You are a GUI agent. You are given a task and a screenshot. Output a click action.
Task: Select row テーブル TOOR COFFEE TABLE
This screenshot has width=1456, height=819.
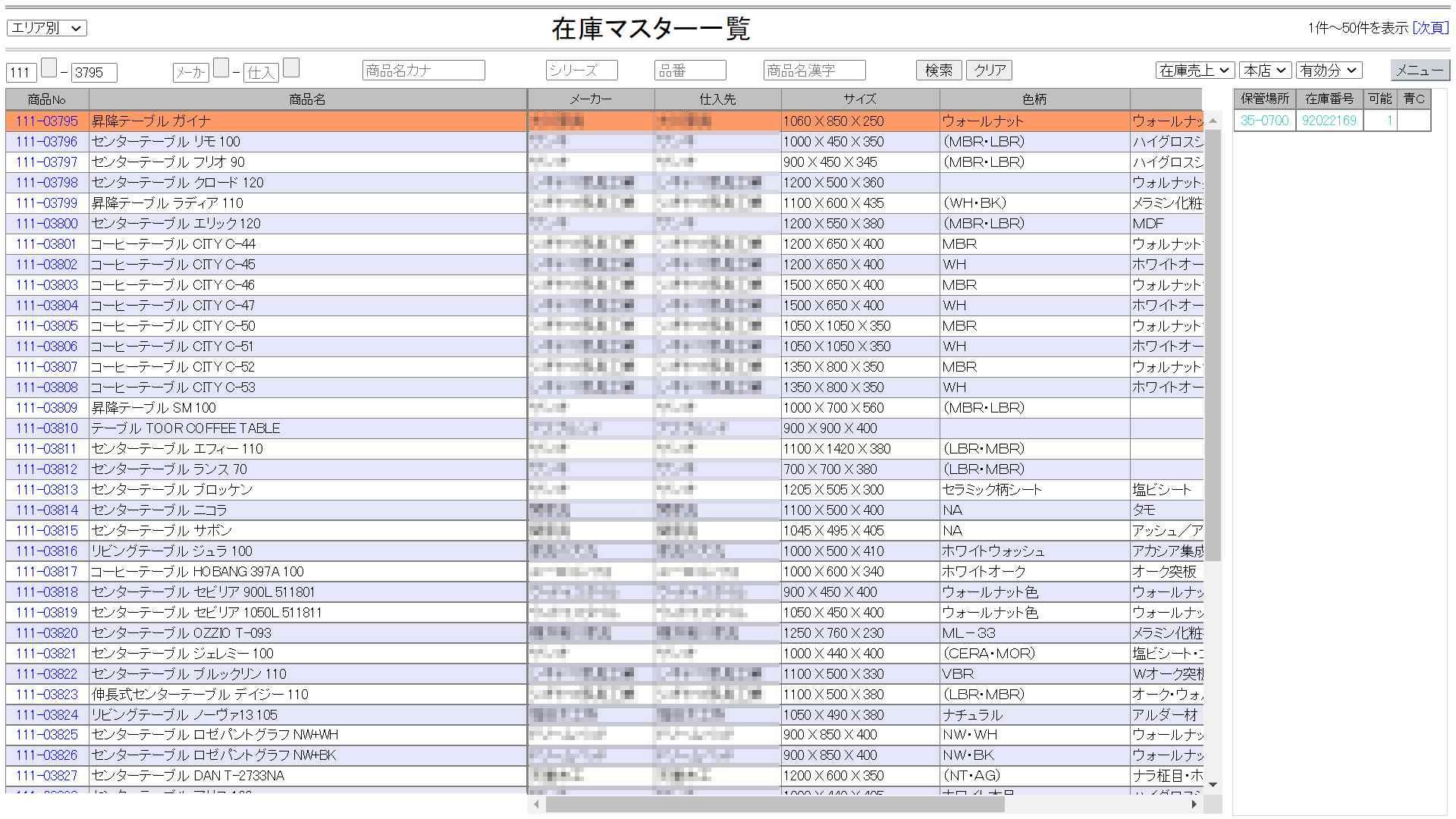tap(604, 428)
